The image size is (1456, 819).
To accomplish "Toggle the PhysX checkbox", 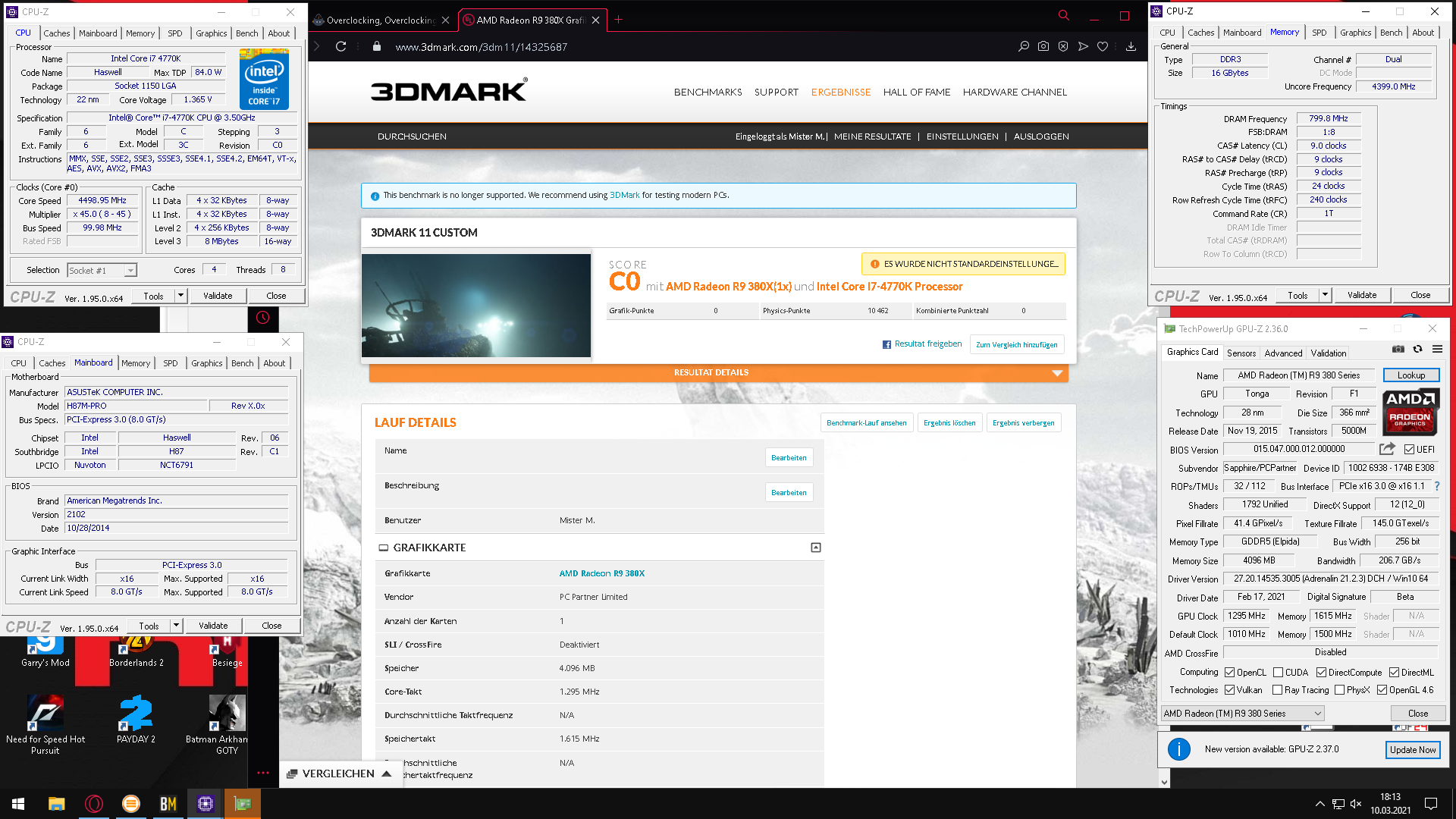I will tap(1339, 690).
